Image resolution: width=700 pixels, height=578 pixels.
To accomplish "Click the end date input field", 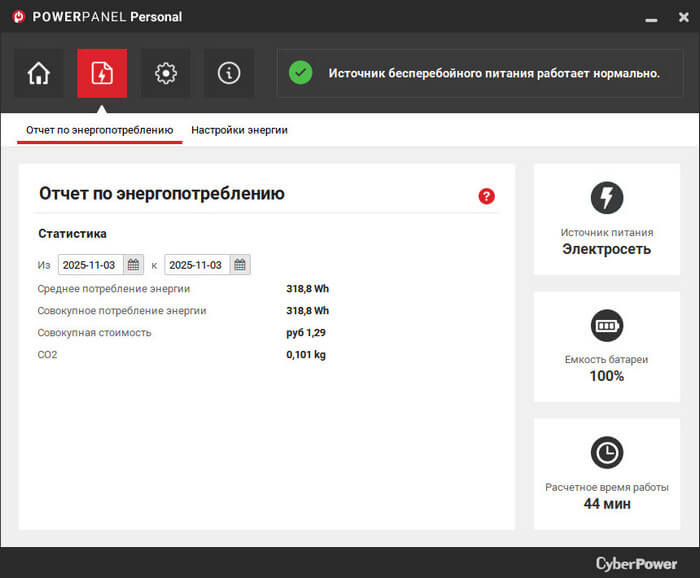I will 196,265.
